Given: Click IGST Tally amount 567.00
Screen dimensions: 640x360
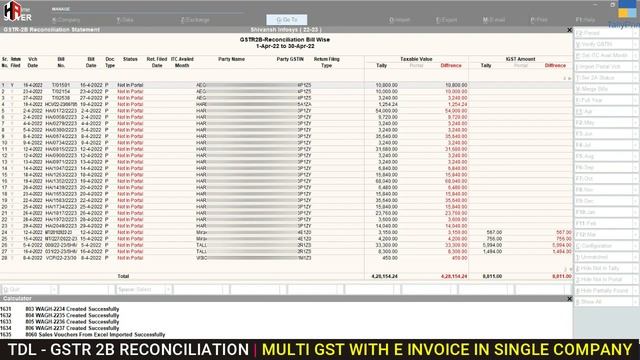Looking at the screenshot, I should click(x=494, y=232).
